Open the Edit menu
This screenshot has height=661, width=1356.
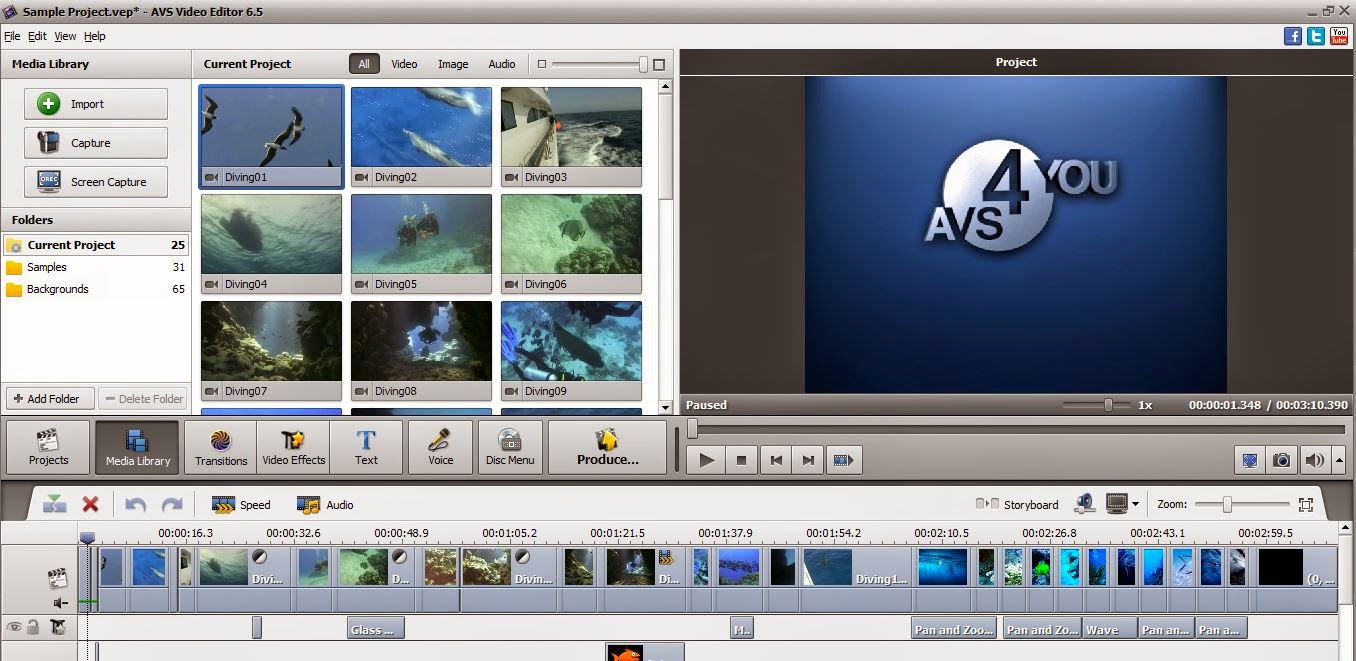point(37,35)
